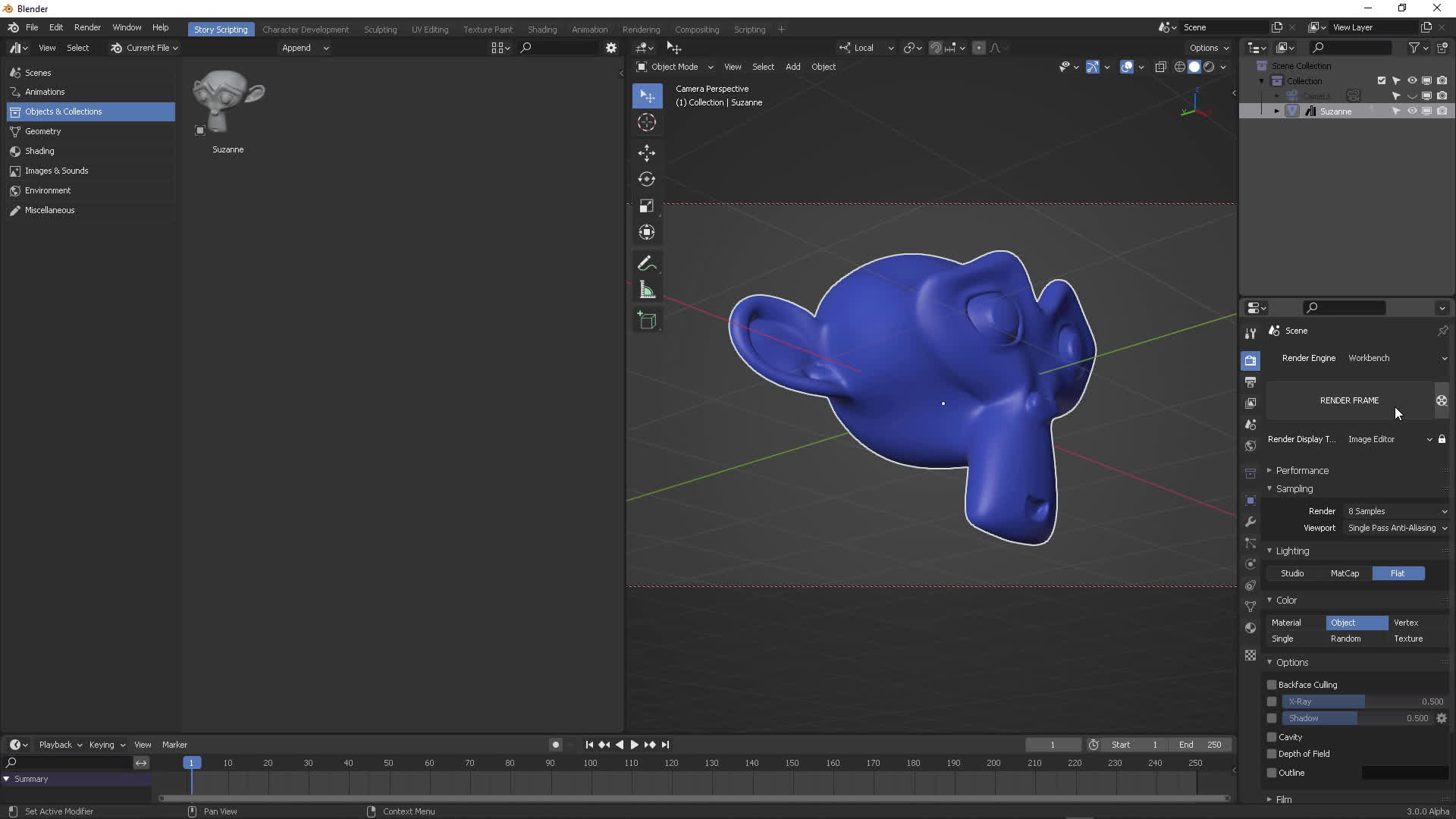
Task: Enable the Backface Culling checkbox
Action: [x=1272, y=685]
